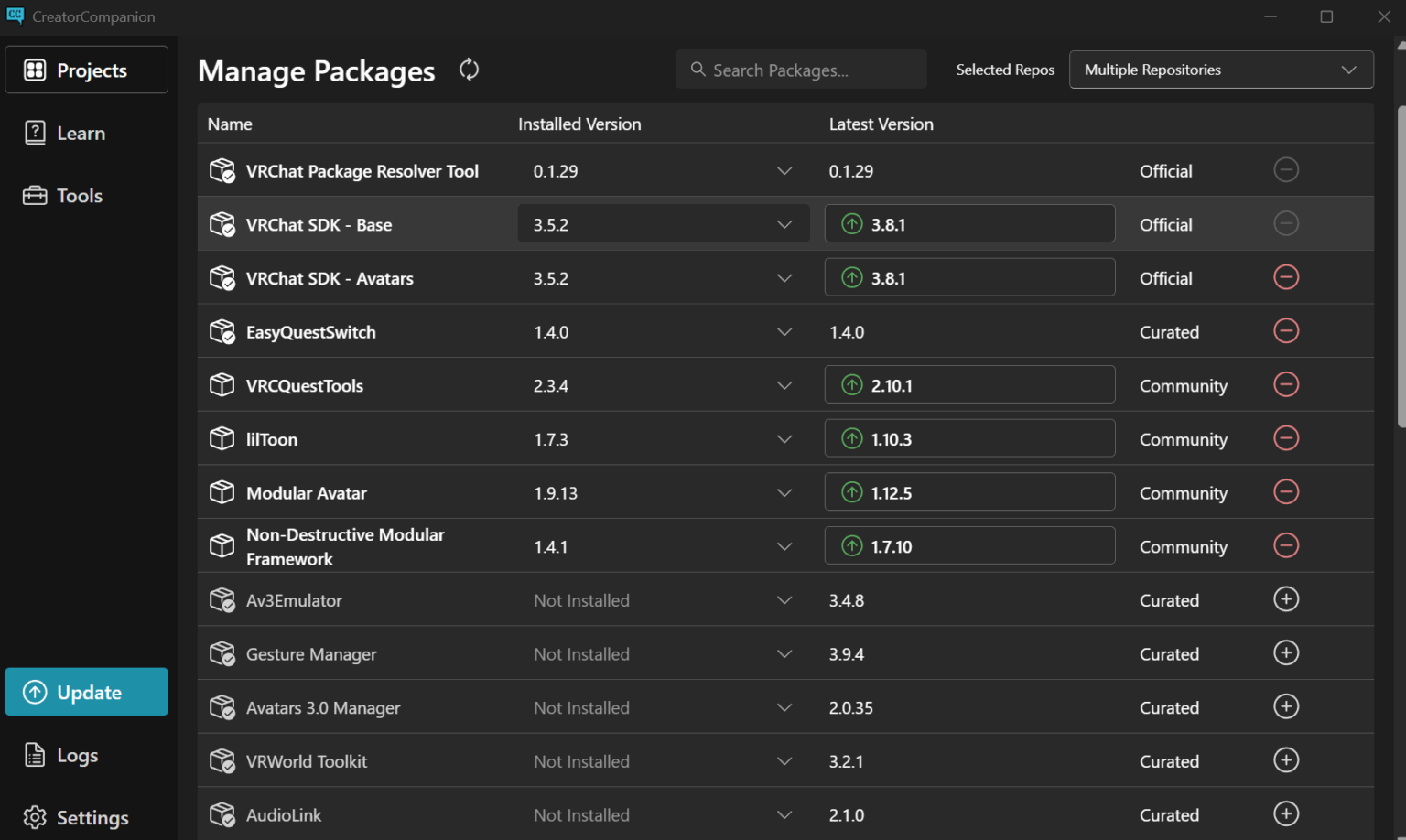Remove the lilToon package
1406x840 pixels.
[x=1285, y=438]
